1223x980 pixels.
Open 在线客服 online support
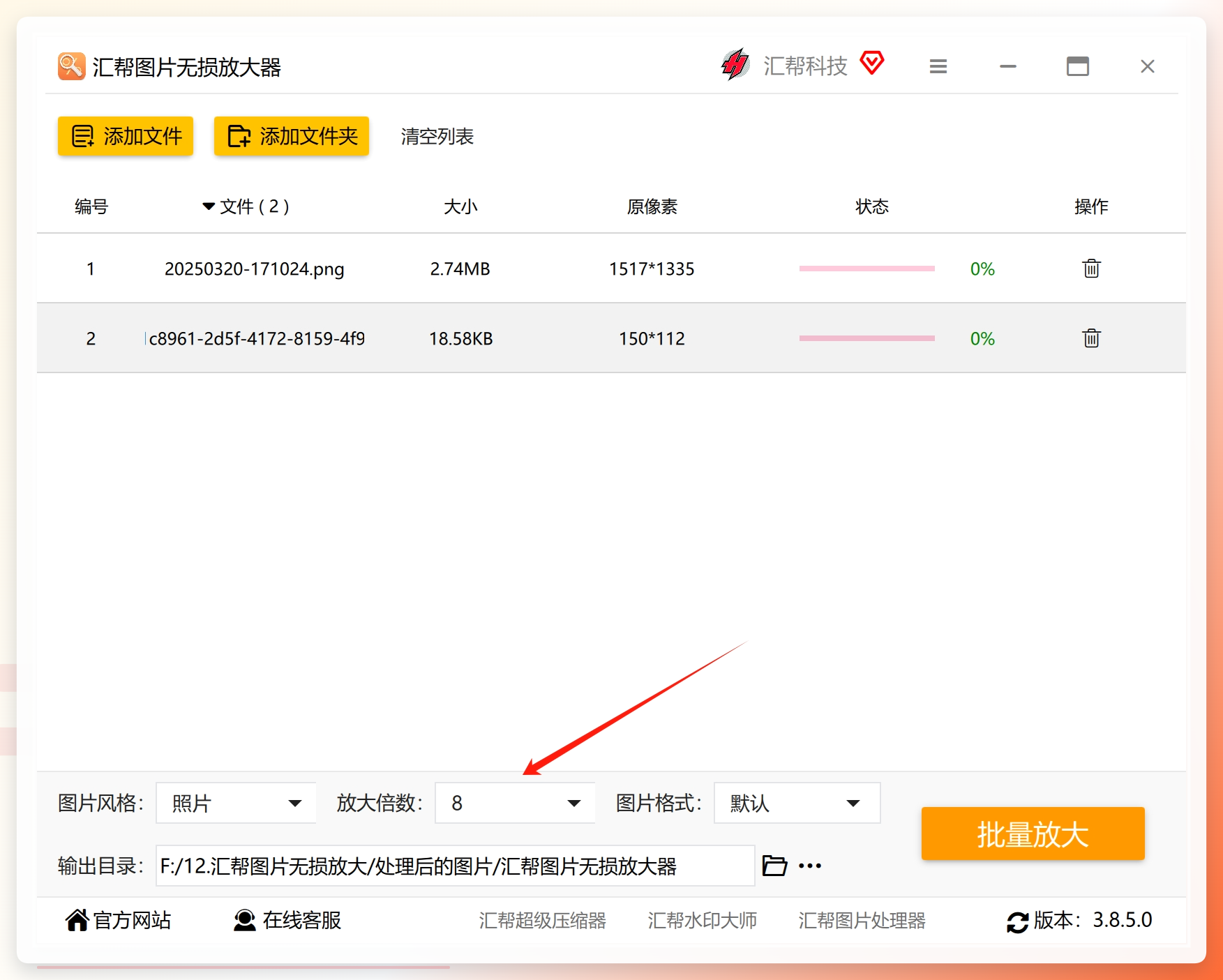click(287, 920)
